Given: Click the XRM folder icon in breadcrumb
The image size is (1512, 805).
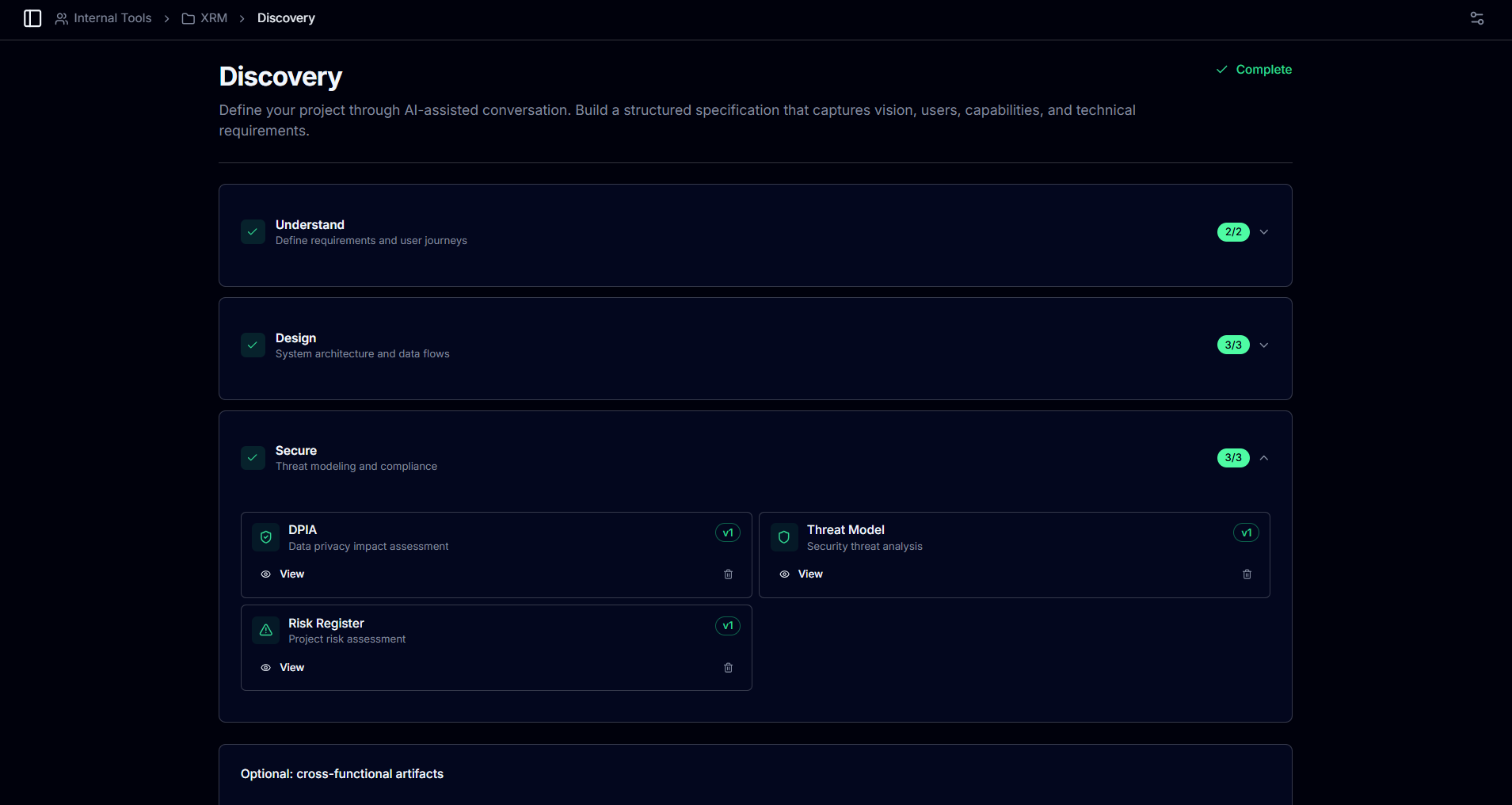Looking at the screenshot, I should (189, 18).
